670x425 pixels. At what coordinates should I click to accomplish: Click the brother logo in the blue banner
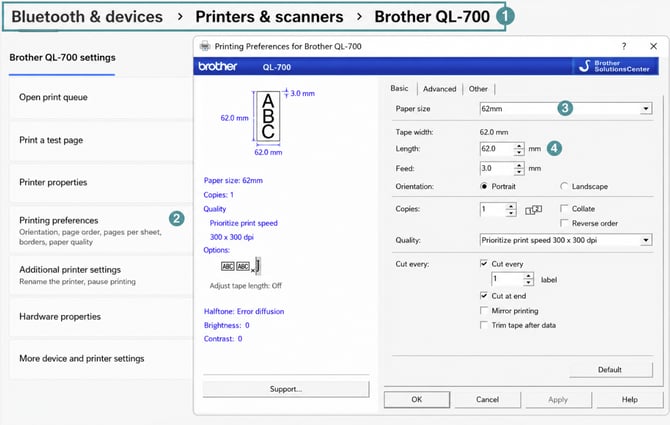pos(217,66)
